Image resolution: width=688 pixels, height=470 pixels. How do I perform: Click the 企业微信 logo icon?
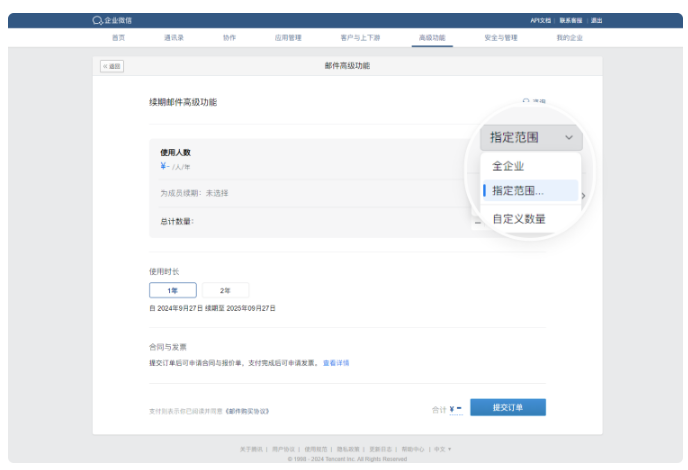click(96, 20)
